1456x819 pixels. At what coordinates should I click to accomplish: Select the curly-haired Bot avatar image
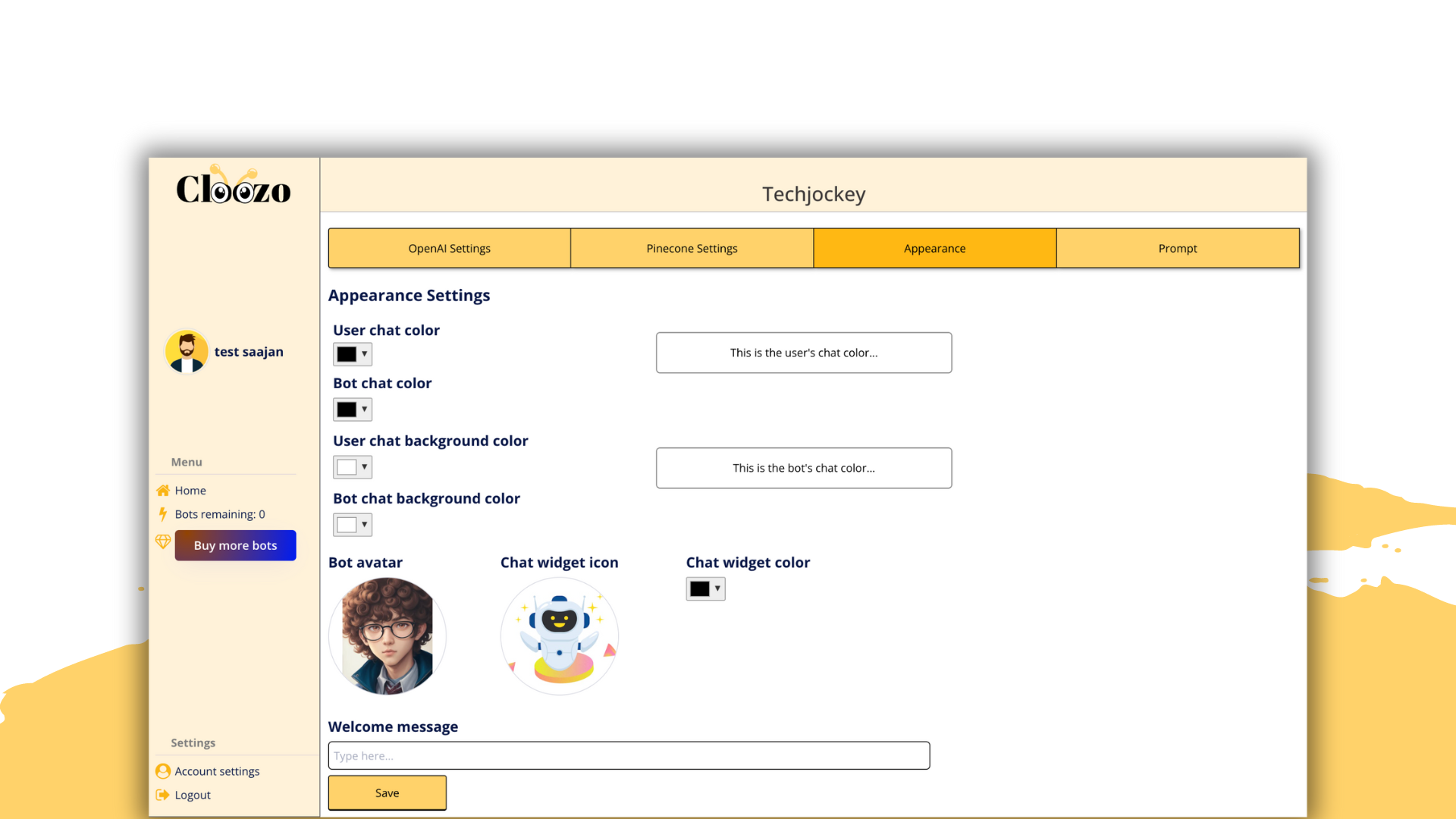[x=388, y=635]
